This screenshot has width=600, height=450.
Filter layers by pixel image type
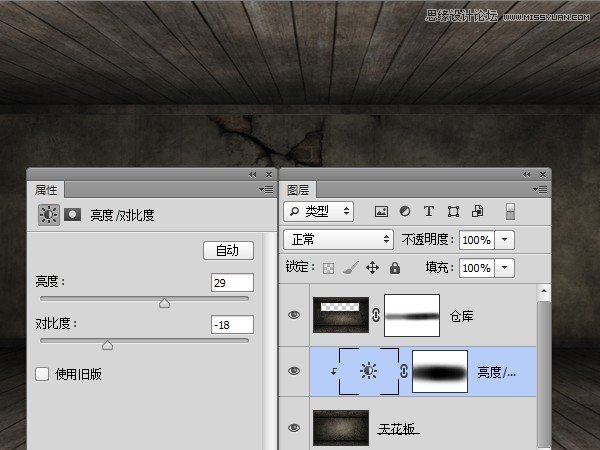point(381,211)
